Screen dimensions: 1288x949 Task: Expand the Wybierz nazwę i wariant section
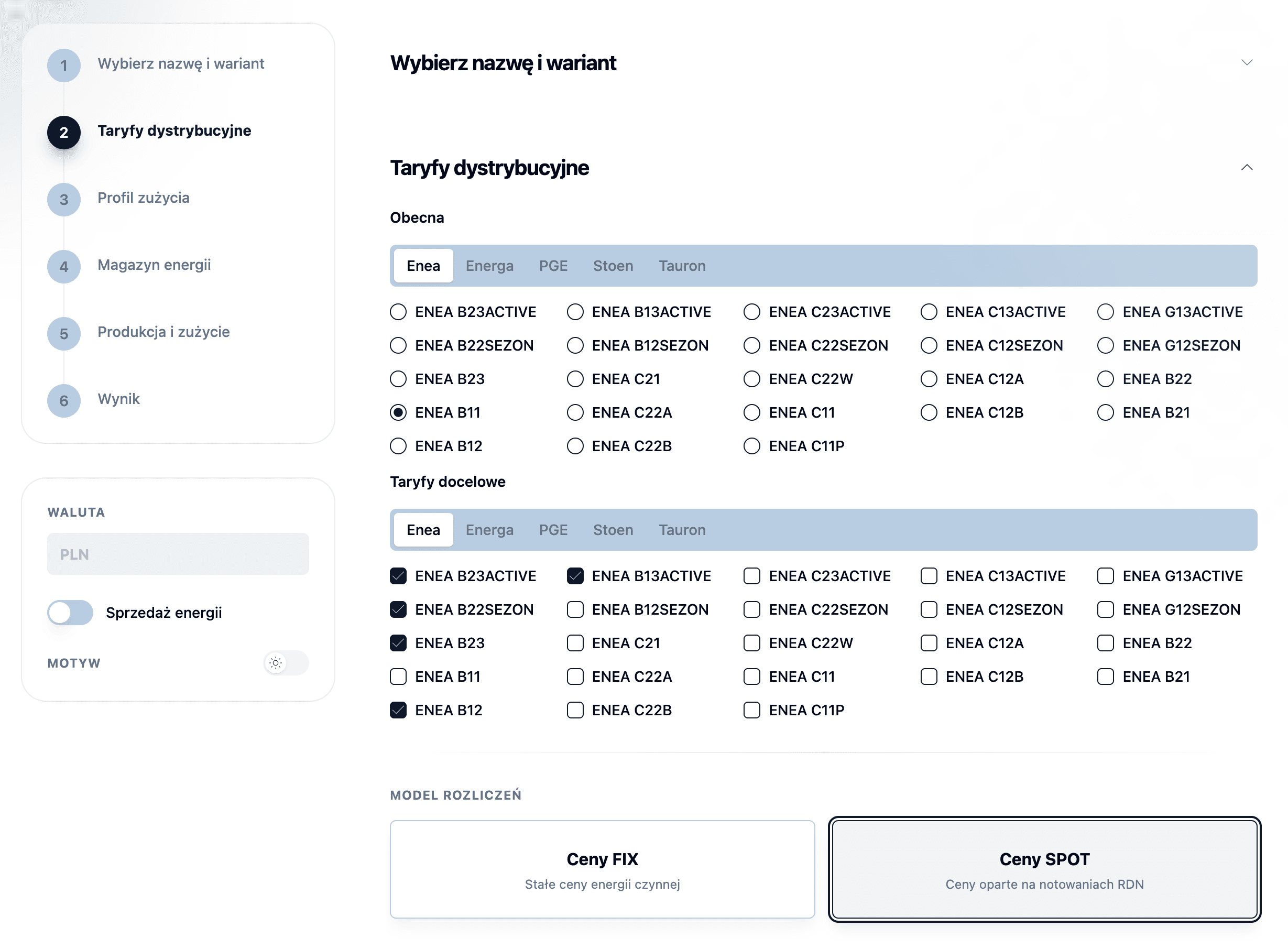(1246, 62)
